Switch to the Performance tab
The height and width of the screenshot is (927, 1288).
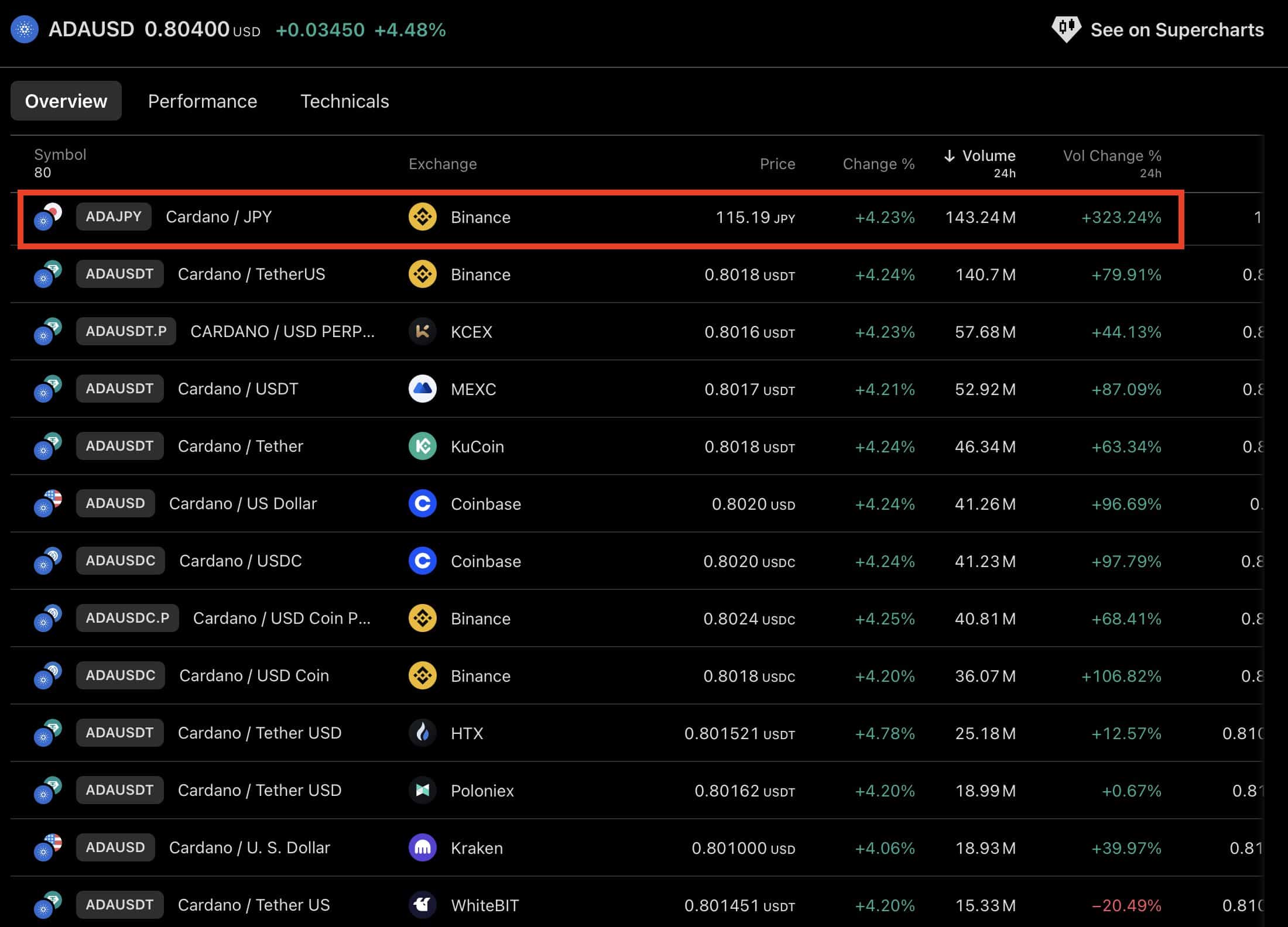click(203, 101)
